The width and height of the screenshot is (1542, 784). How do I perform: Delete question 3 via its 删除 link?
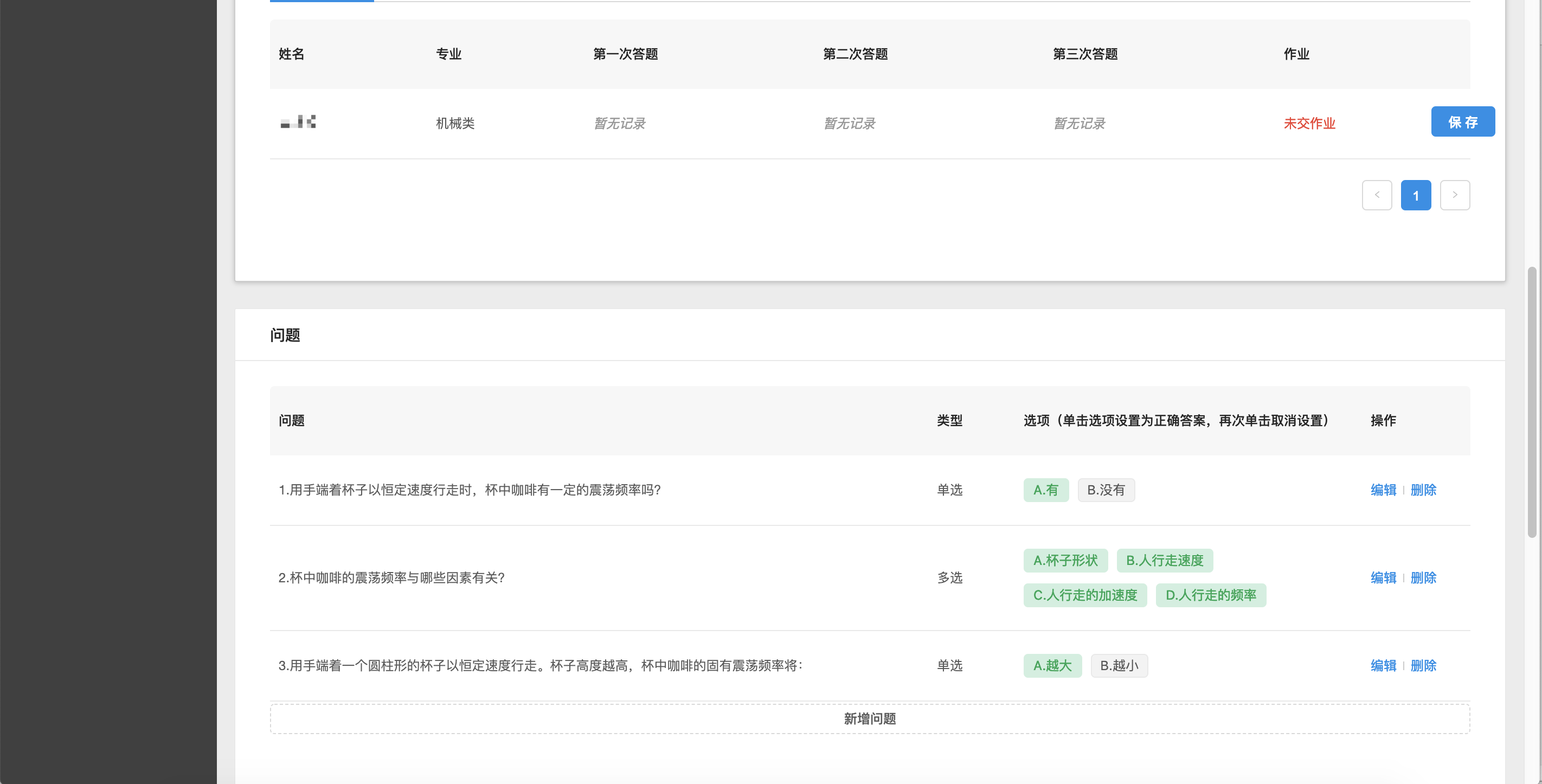pyautogui.click(x=1423, y=665)
